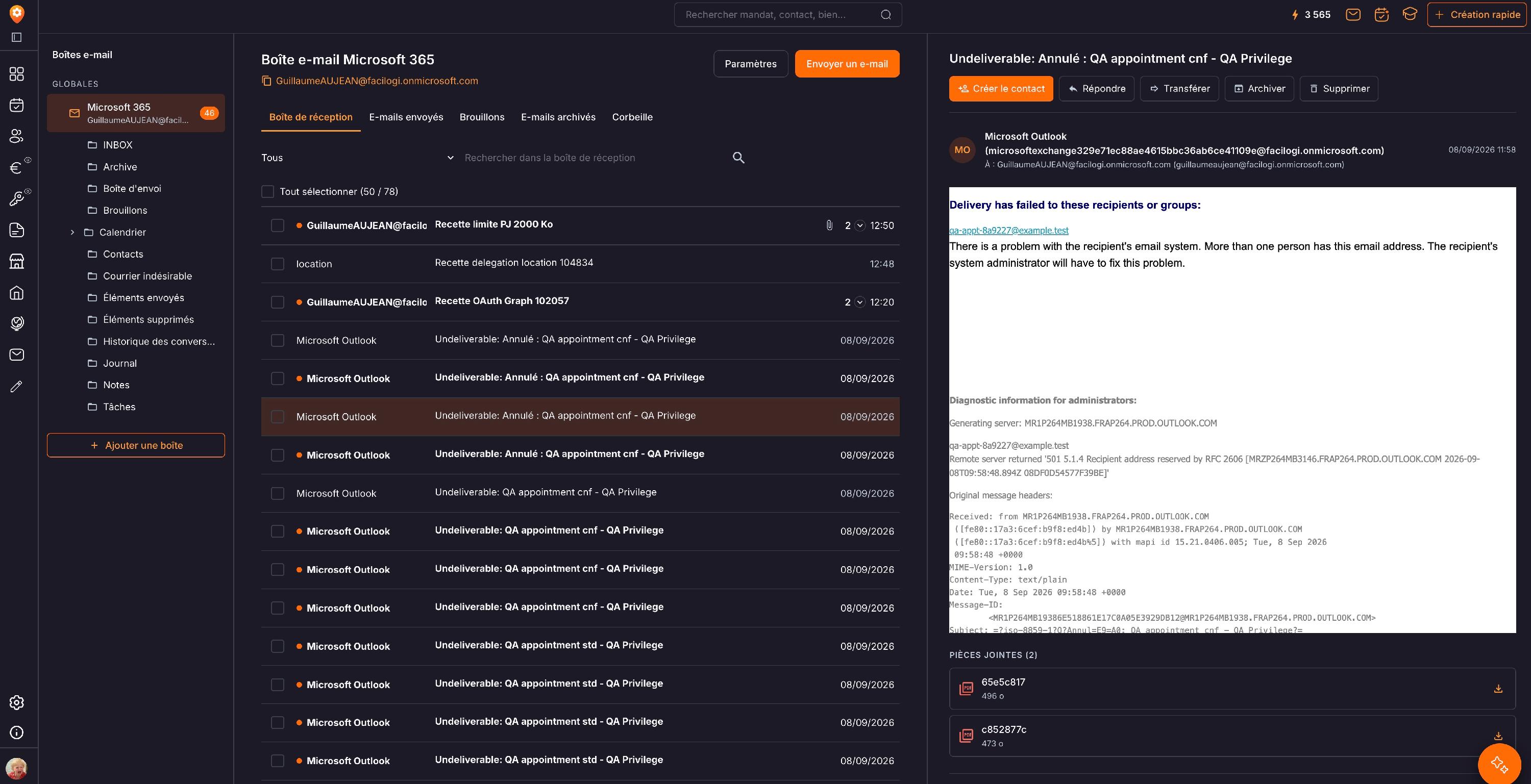The width and height of the screenshot is (1531, 784).
Task: Open the contacts people icon in sidebar
Action: tap(17, 136)
